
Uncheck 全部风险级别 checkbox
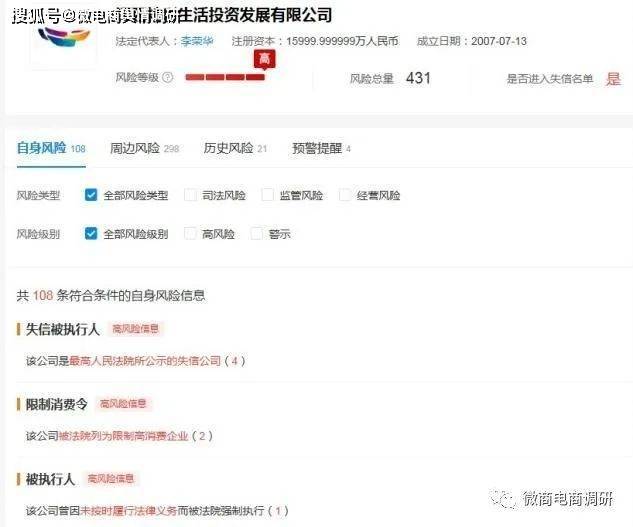[x=91, y=233]
